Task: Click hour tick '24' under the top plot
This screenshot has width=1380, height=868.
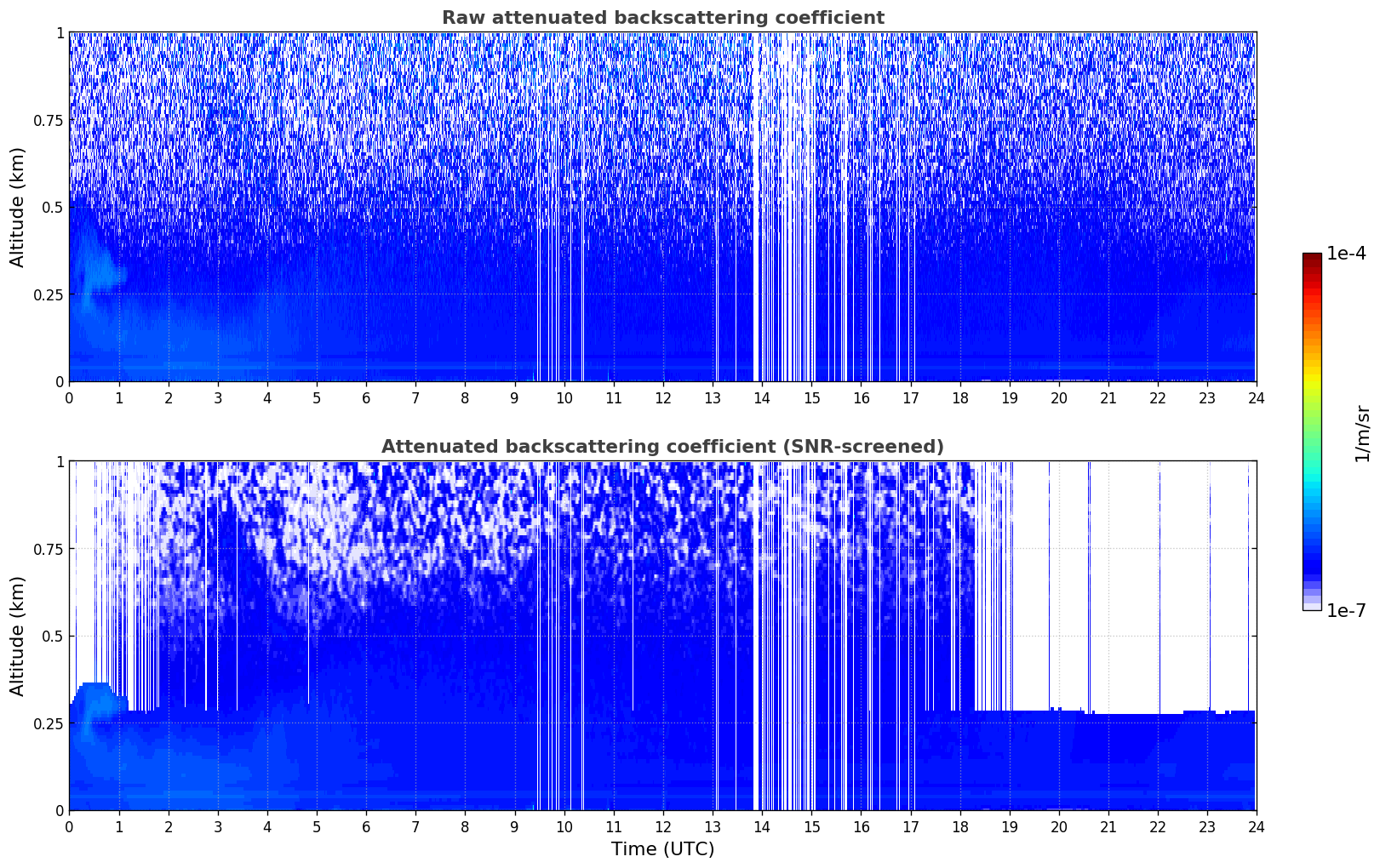Action: (1256, 397)
